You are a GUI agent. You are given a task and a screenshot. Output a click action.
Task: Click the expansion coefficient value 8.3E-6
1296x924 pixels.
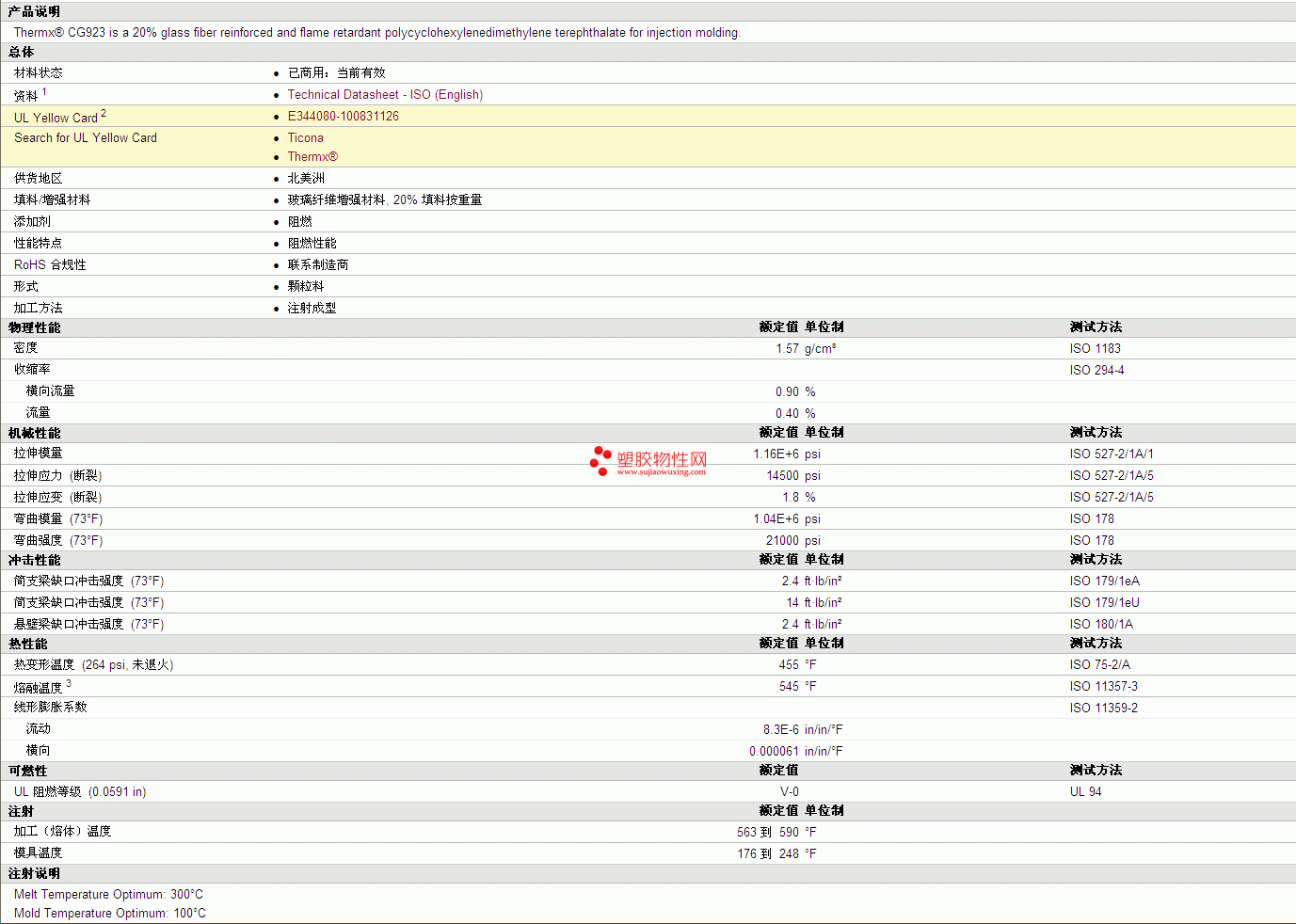[x=781, y=730]
